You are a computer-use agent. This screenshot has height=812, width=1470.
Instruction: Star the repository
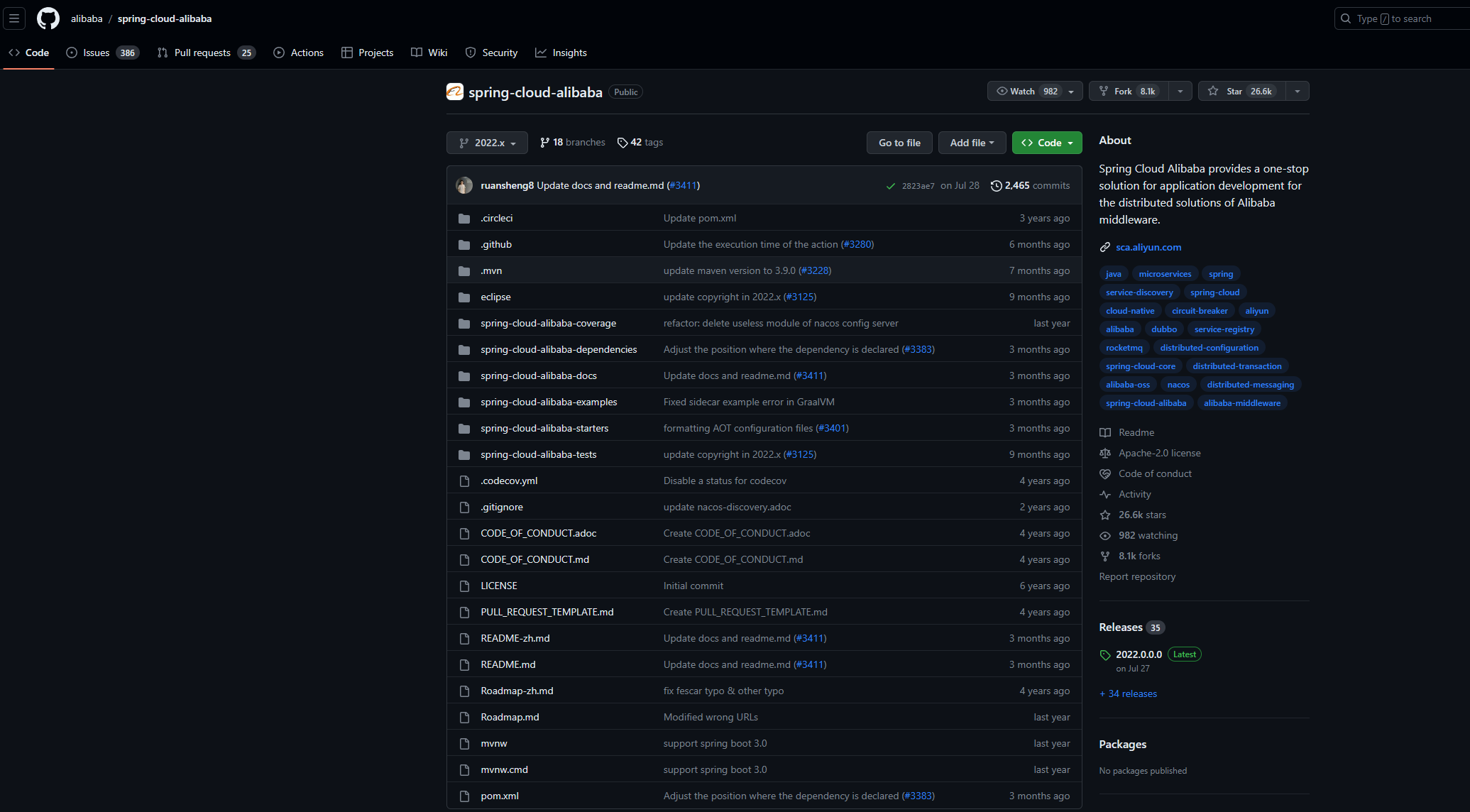1242,91
